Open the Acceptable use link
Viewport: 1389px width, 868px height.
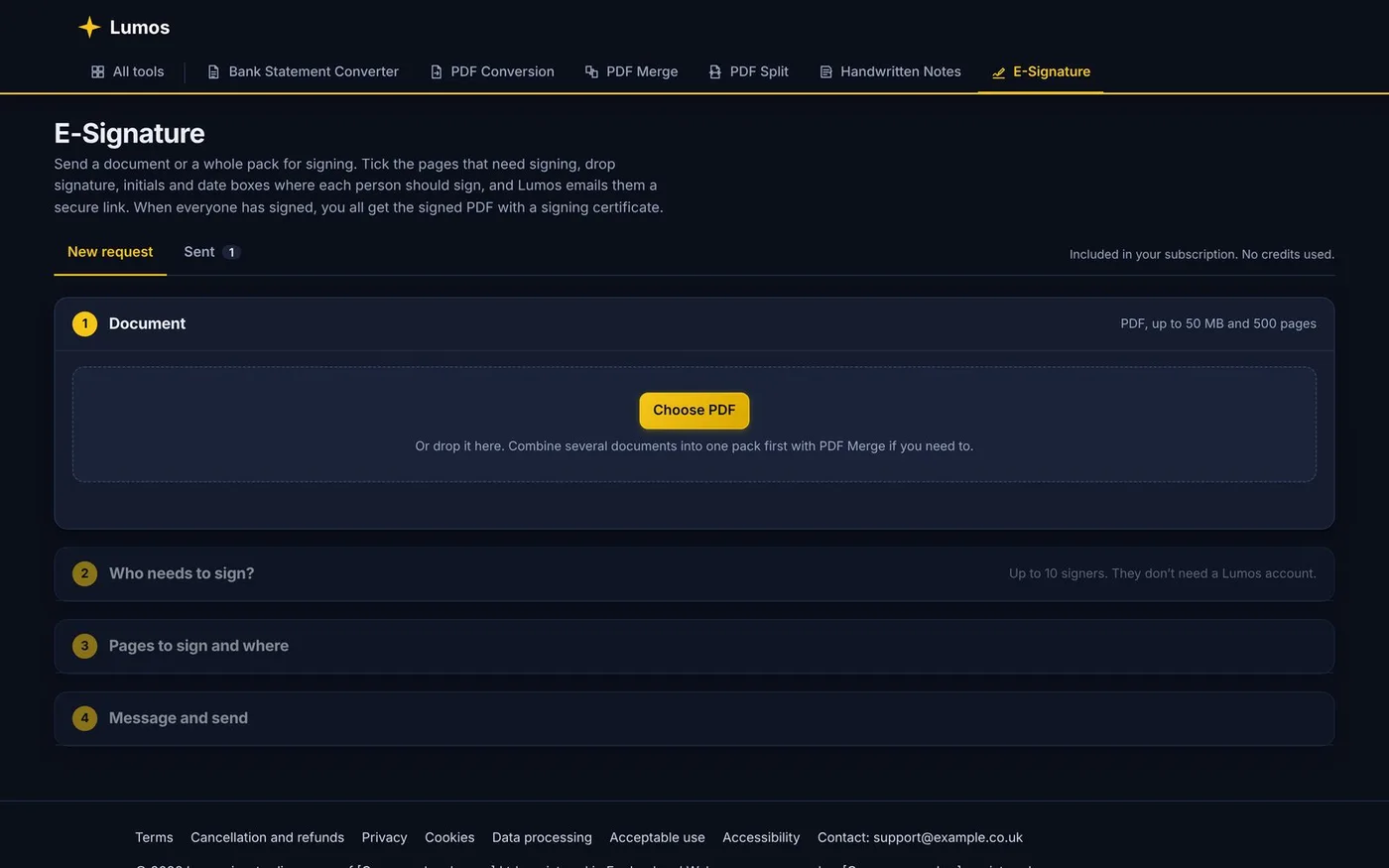(657, 837)
